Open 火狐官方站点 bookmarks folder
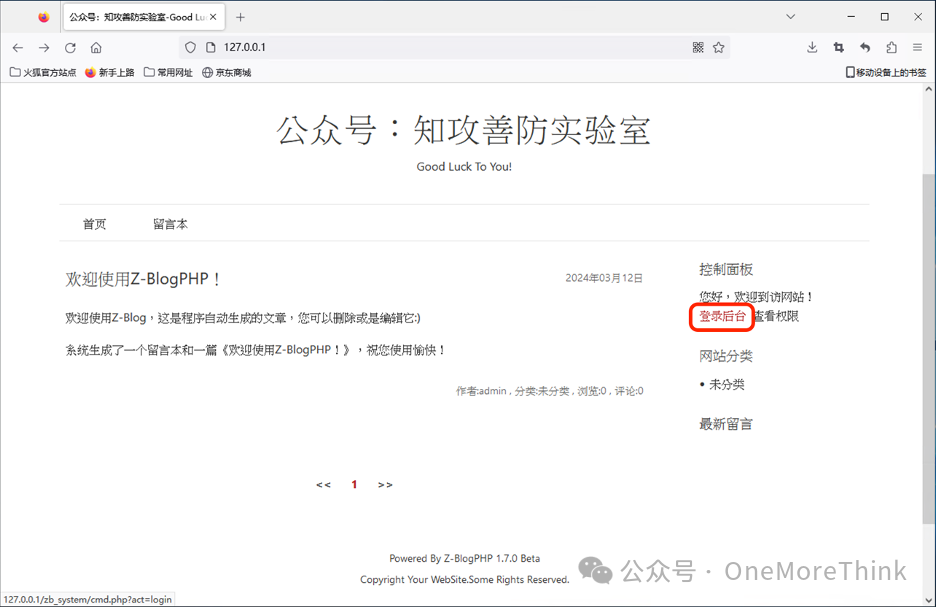The width and height of the screenshot is (936, 608). [x=43, y=72]
